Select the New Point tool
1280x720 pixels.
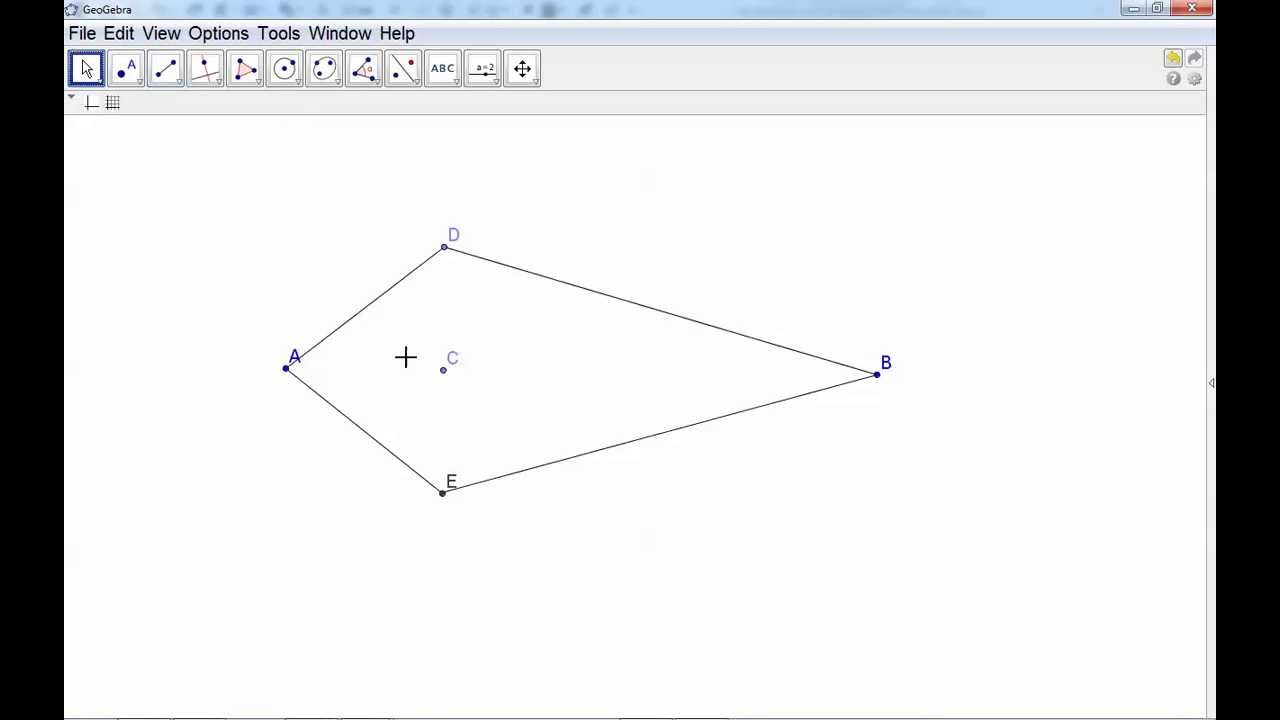click(x=126, y=69)
